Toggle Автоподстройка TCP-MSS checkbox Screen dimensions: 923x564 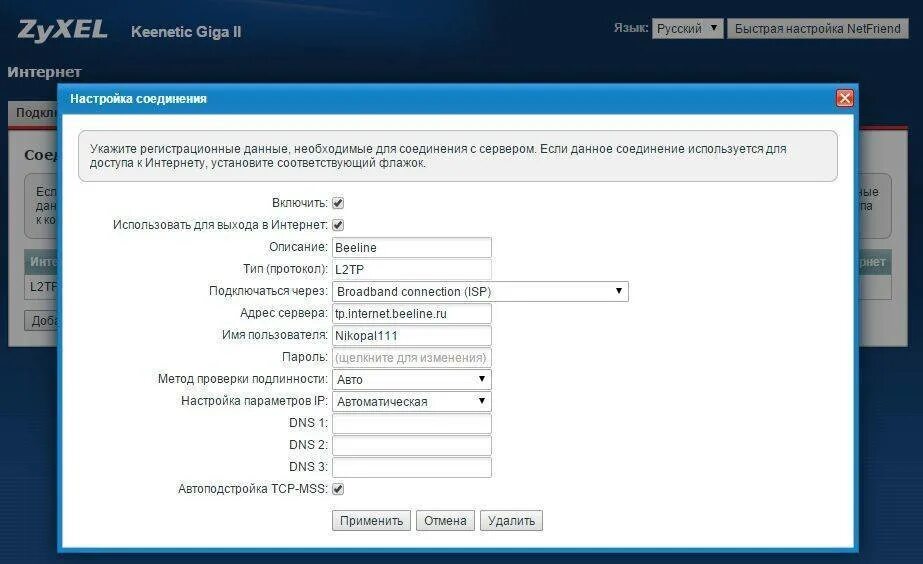[338, 489]
